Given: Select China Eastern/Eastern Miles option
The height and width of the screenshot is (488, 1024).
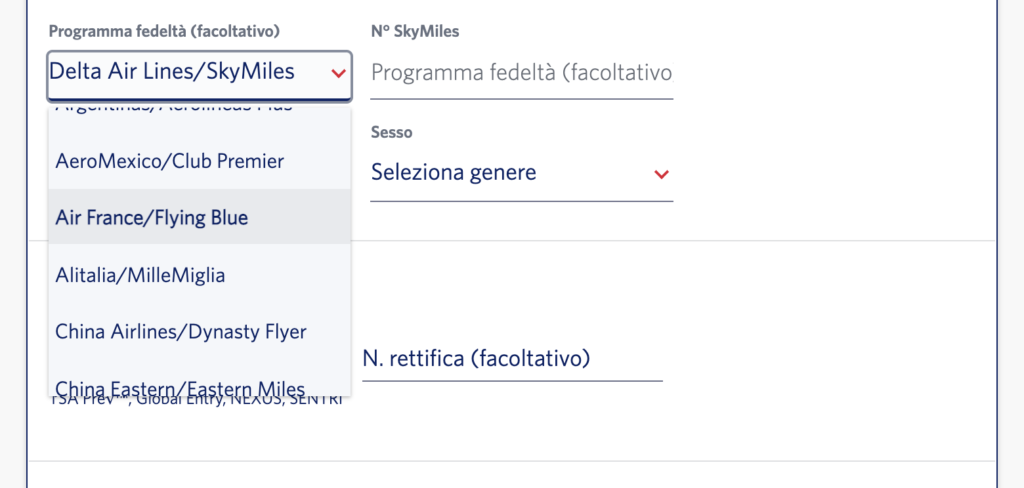Looking at the screenshot, I should 199,383.
